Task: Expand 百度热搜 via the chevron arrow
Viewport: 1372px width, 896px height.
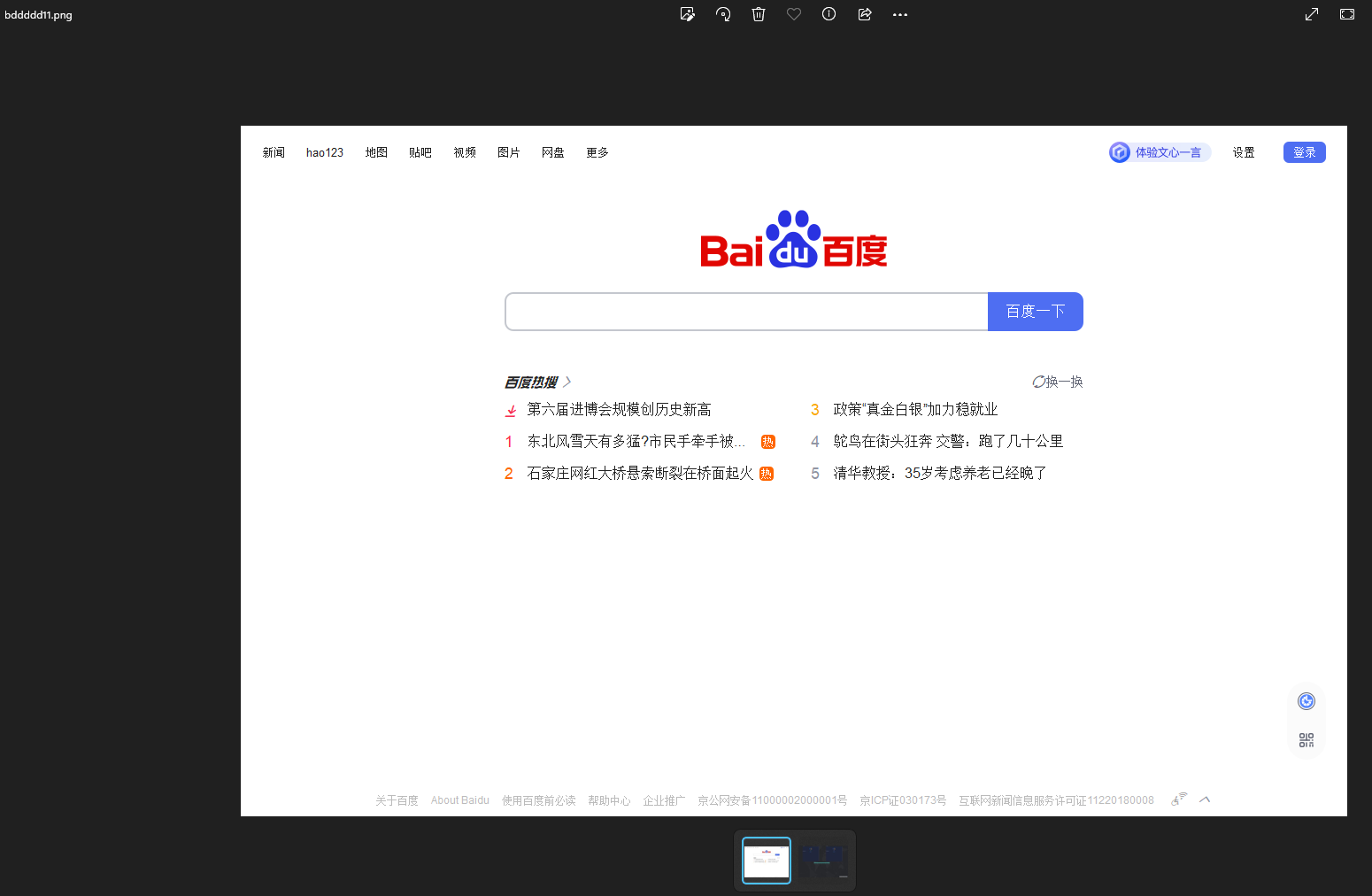Action: pos(567,382)
